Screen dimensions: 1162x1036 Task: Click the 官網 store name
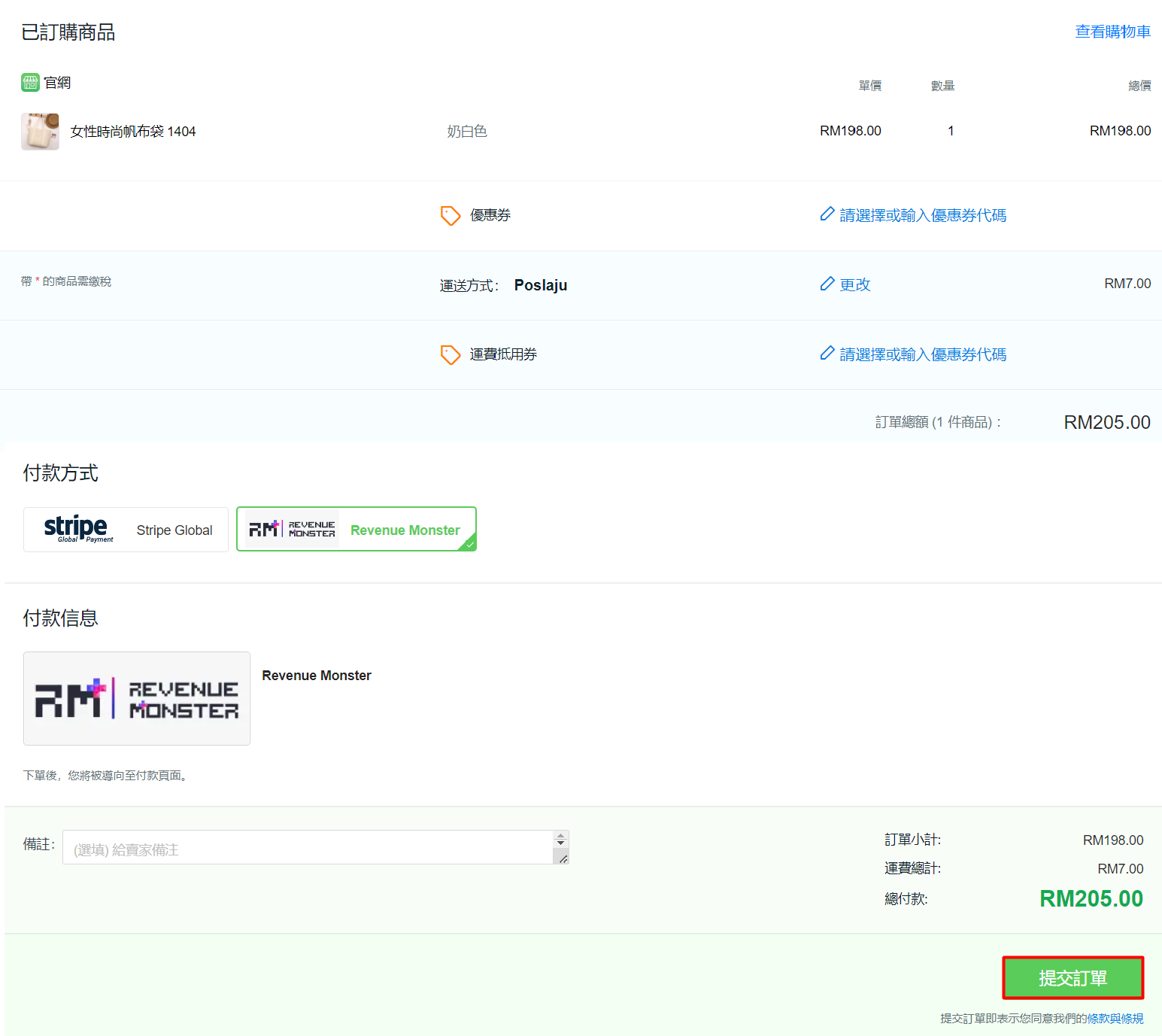(x=57, y=83)
